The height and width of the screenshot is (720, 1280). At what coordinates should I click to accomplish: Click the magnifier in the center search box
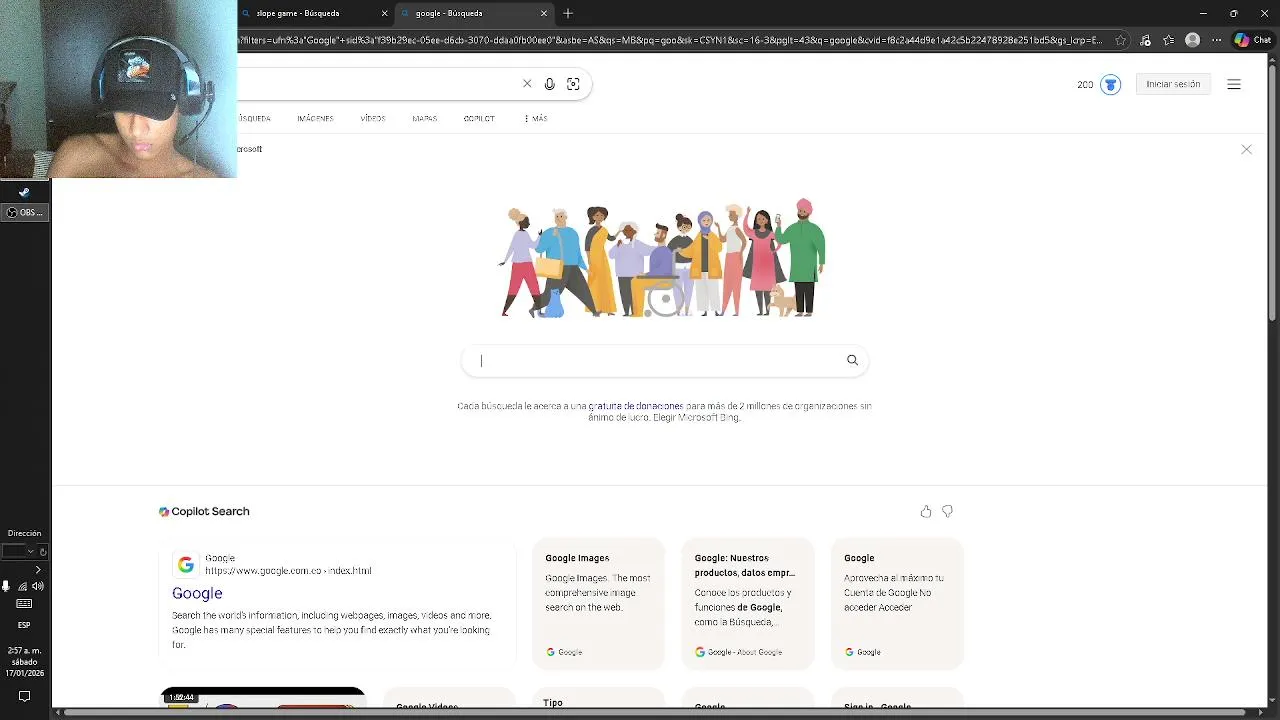852,360
